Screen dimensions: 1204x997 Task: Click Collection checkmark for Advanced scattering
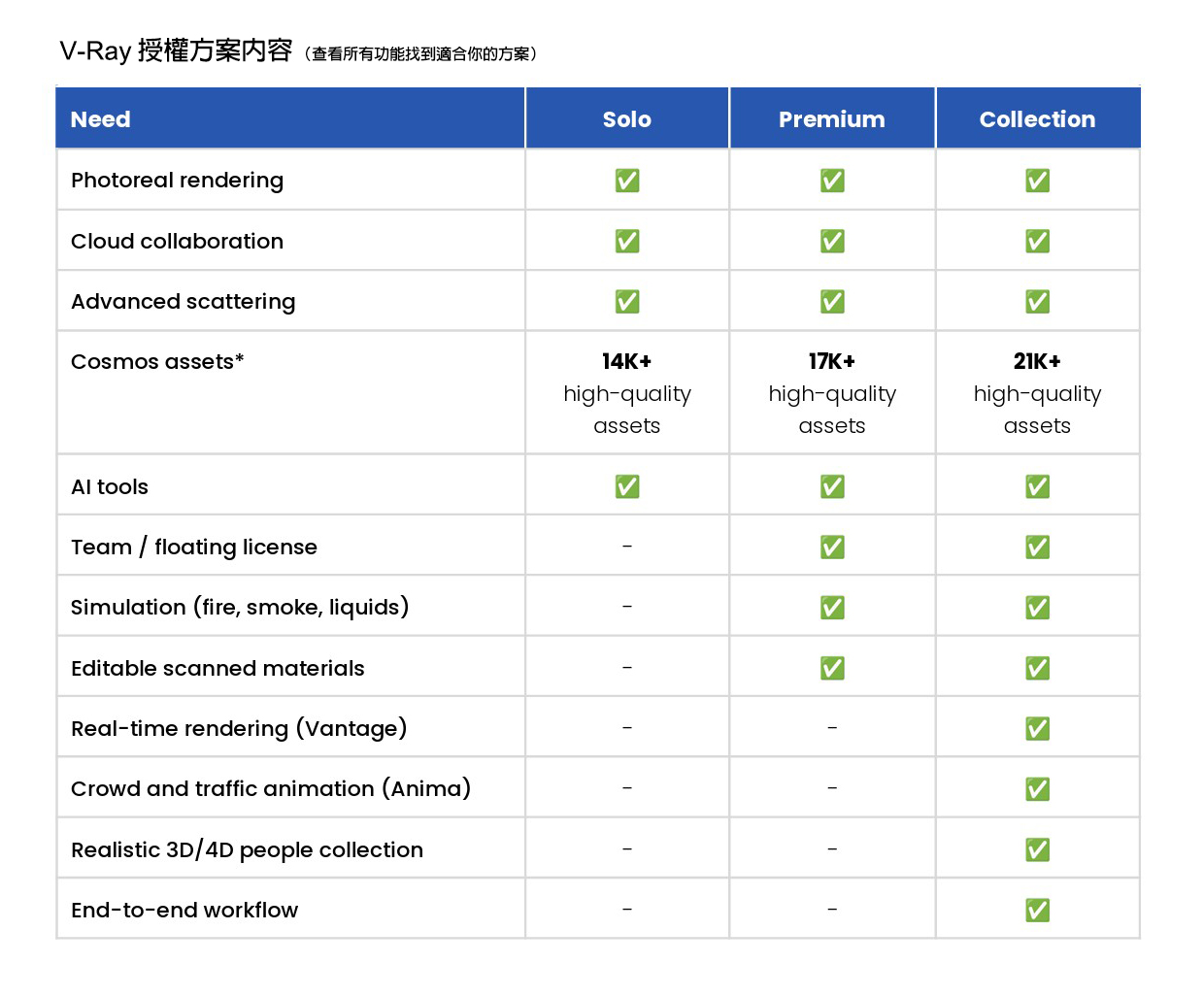(1037, 302)
